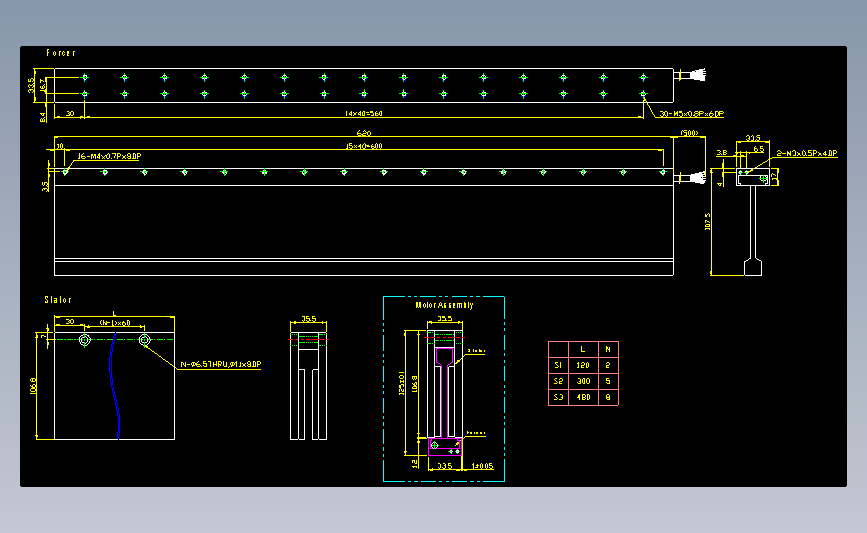Screen dimensions: 867x533
Task: Select the '106.8' stator height dimension
Action: click(x=33, y=386)
